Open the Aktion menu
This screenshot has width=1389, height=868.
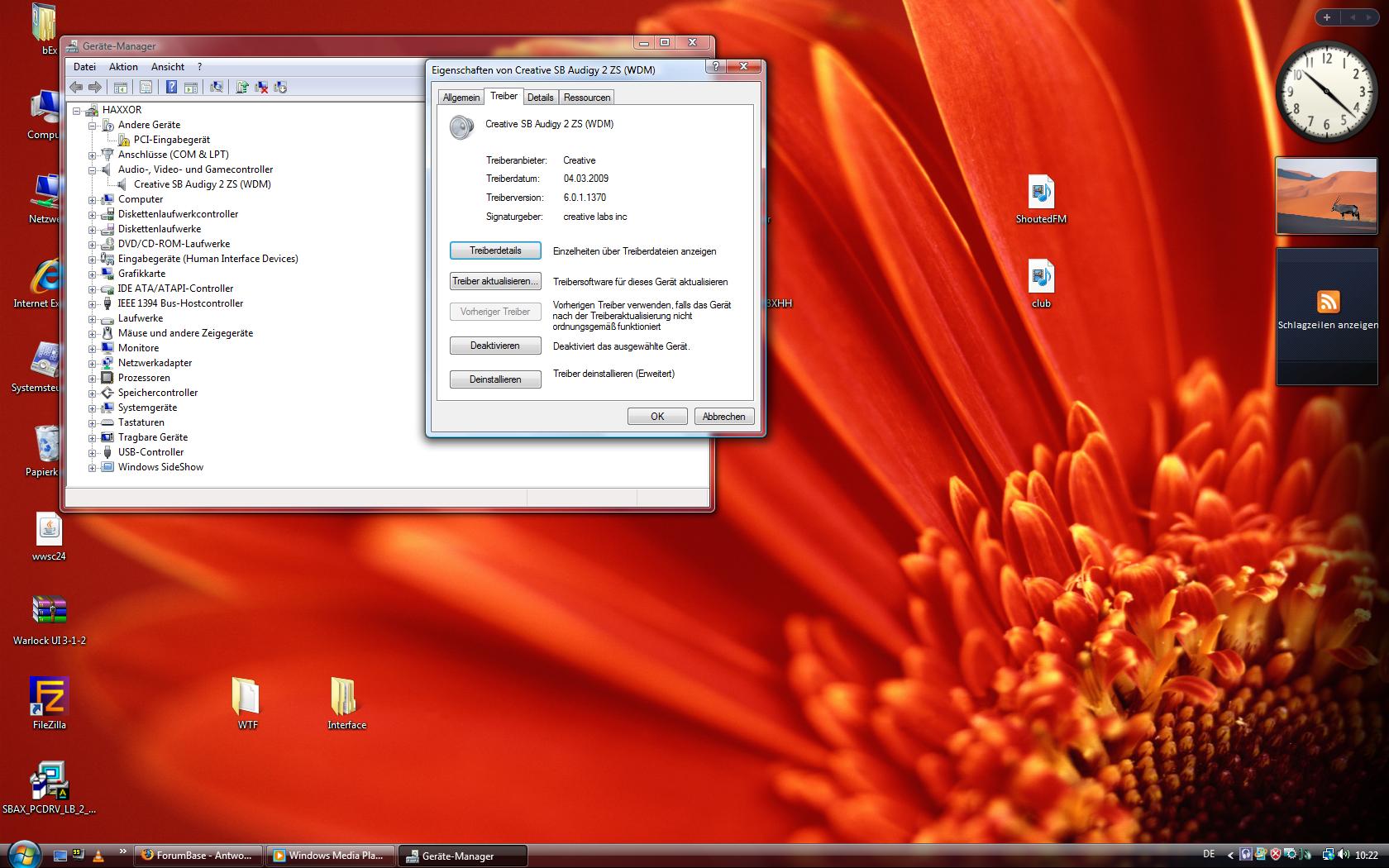(x=123, y=67)
